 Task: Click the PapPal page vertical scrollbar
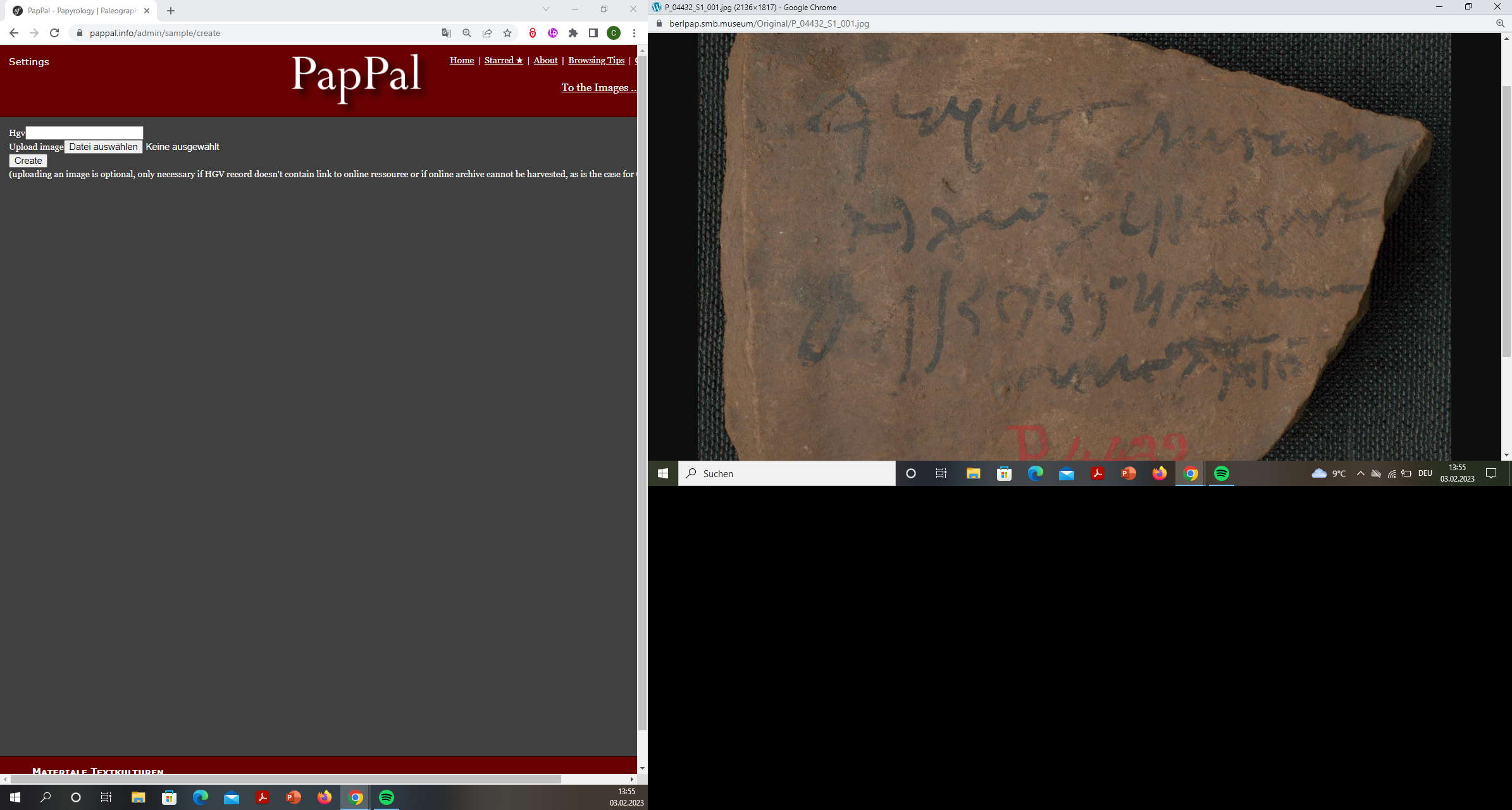click(x=642, y=392)
